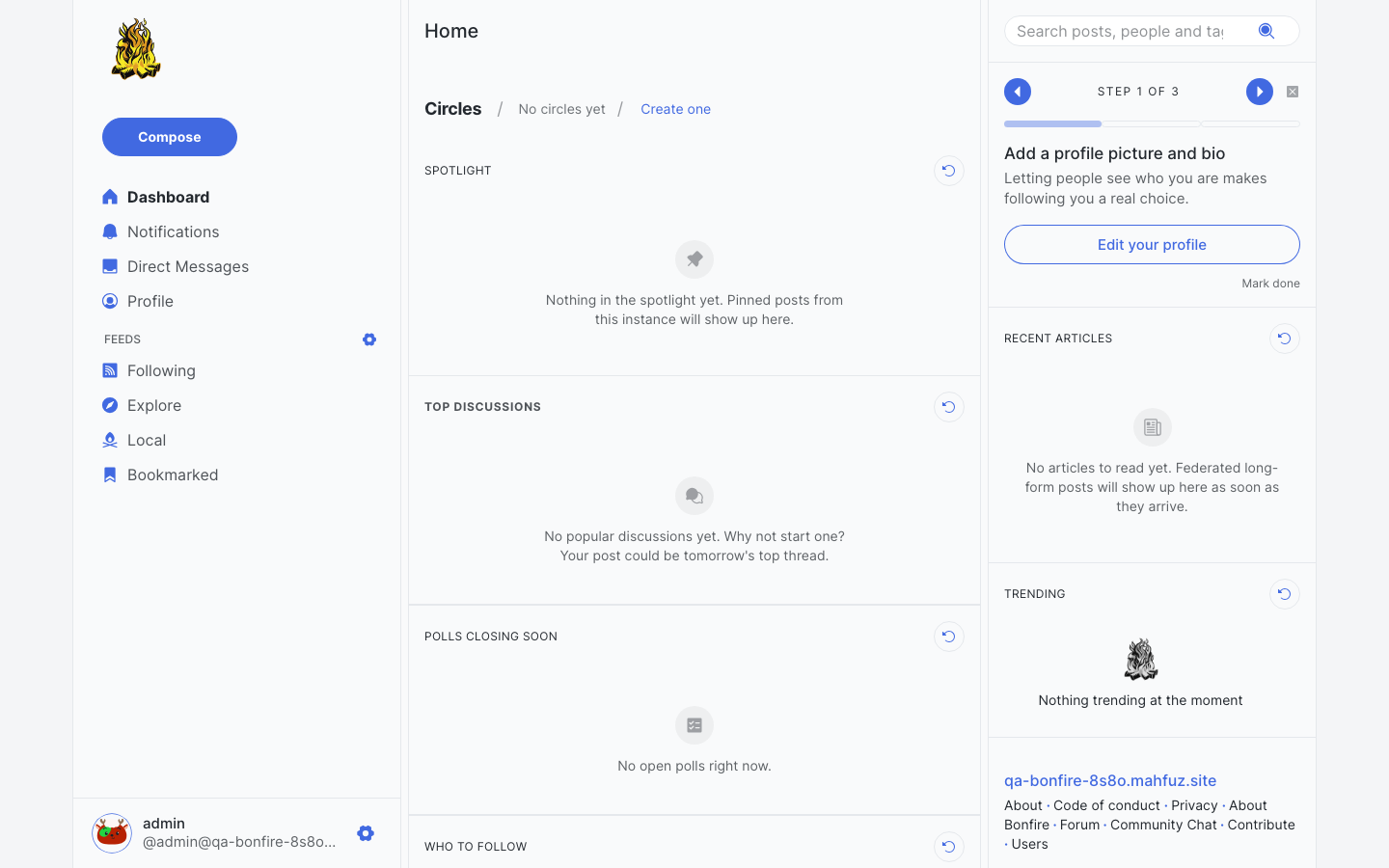This screenshot has height=868, width=1389.
Task: Refresh the Polls Closing Soon section
Action: 949,637
